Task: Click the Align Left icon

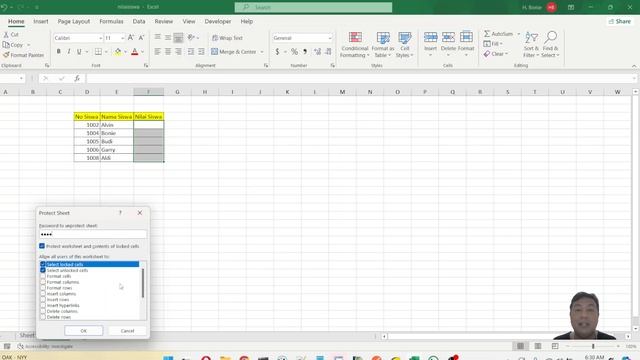Action: tap(158, 51)
